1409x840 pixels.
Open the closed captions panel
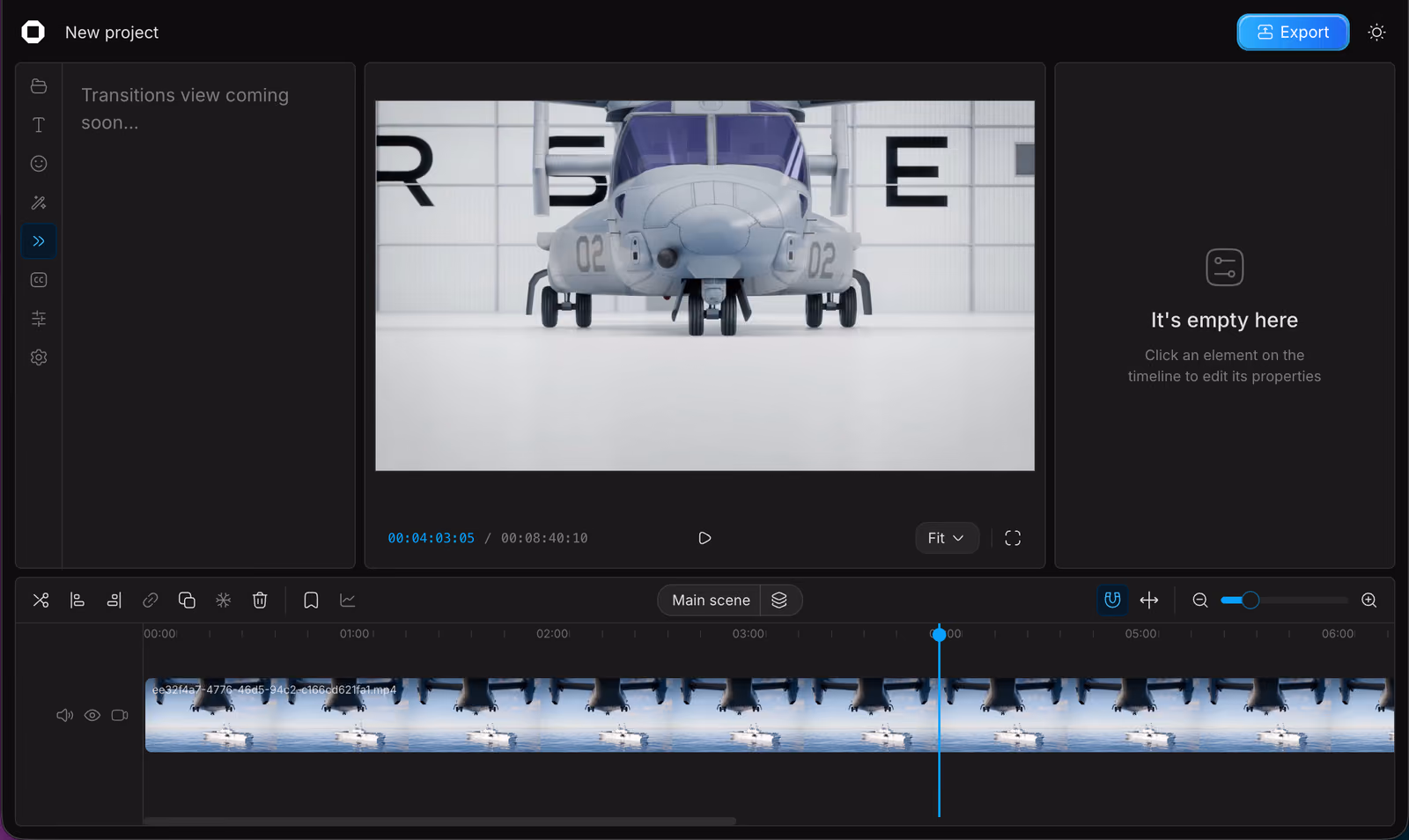click(x=39, y=280)
